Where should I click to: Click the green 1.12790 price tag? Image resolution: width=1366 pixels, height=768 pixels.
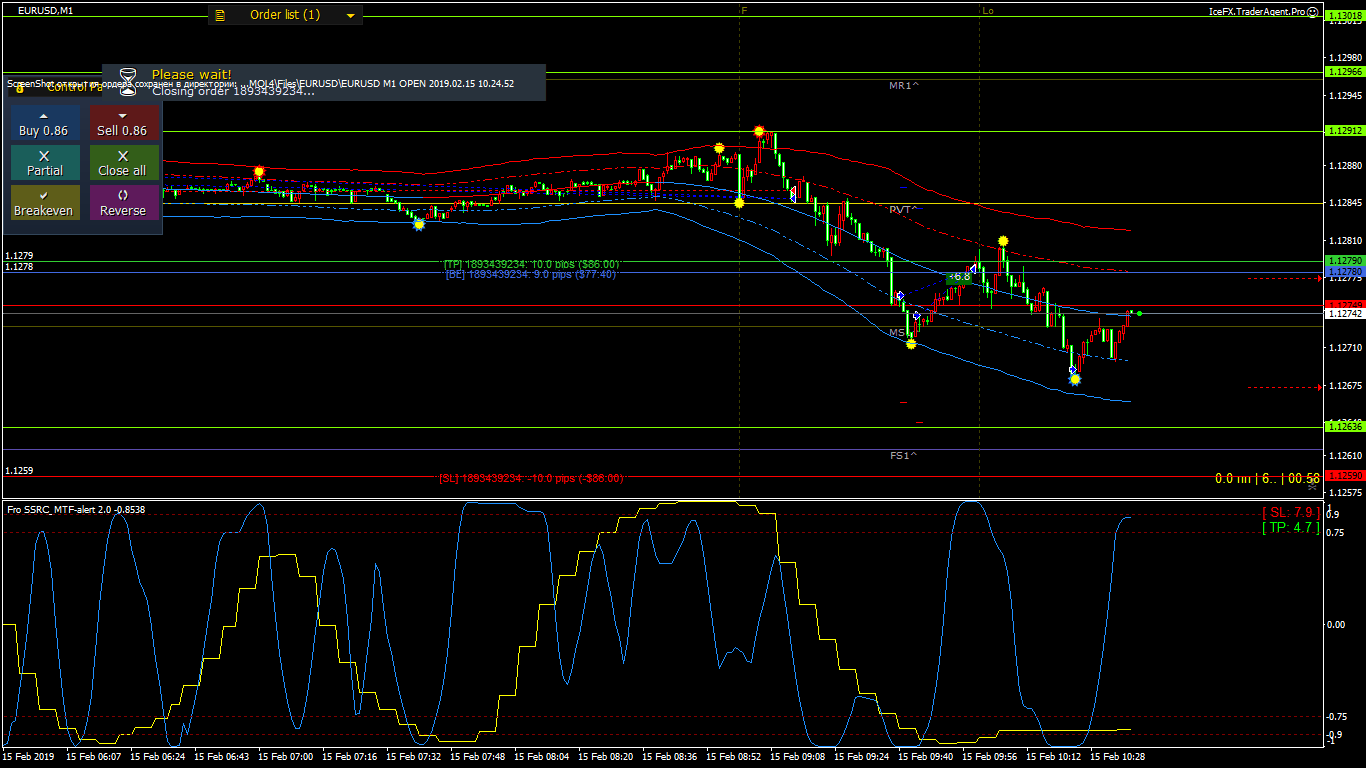click(x=1344, y=261)
